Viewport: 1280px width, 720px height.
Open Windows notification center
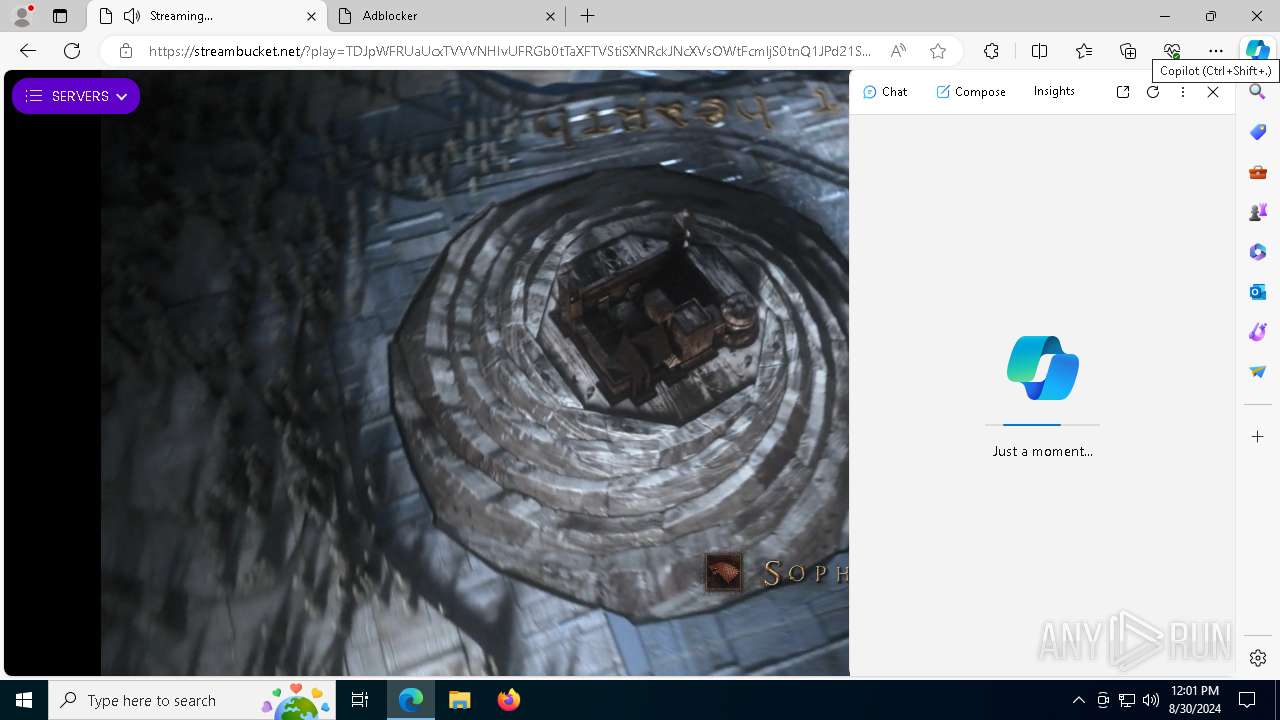point(1247,700)
